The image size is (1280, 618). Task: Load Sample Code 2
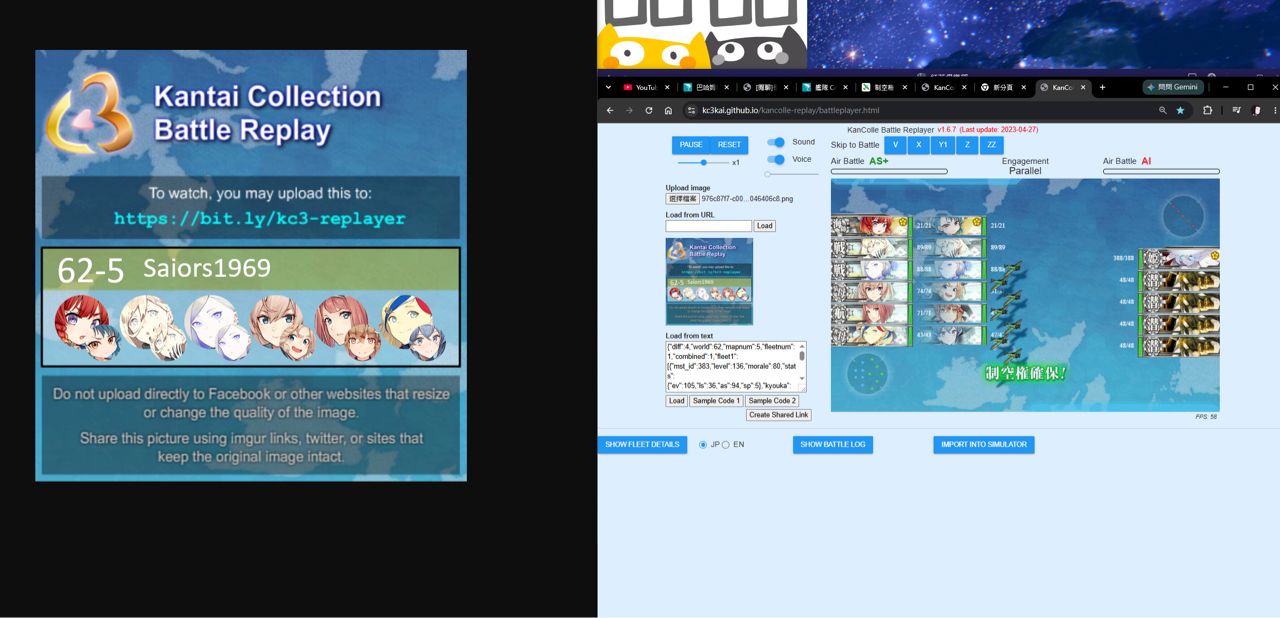(x=772, y=401)
